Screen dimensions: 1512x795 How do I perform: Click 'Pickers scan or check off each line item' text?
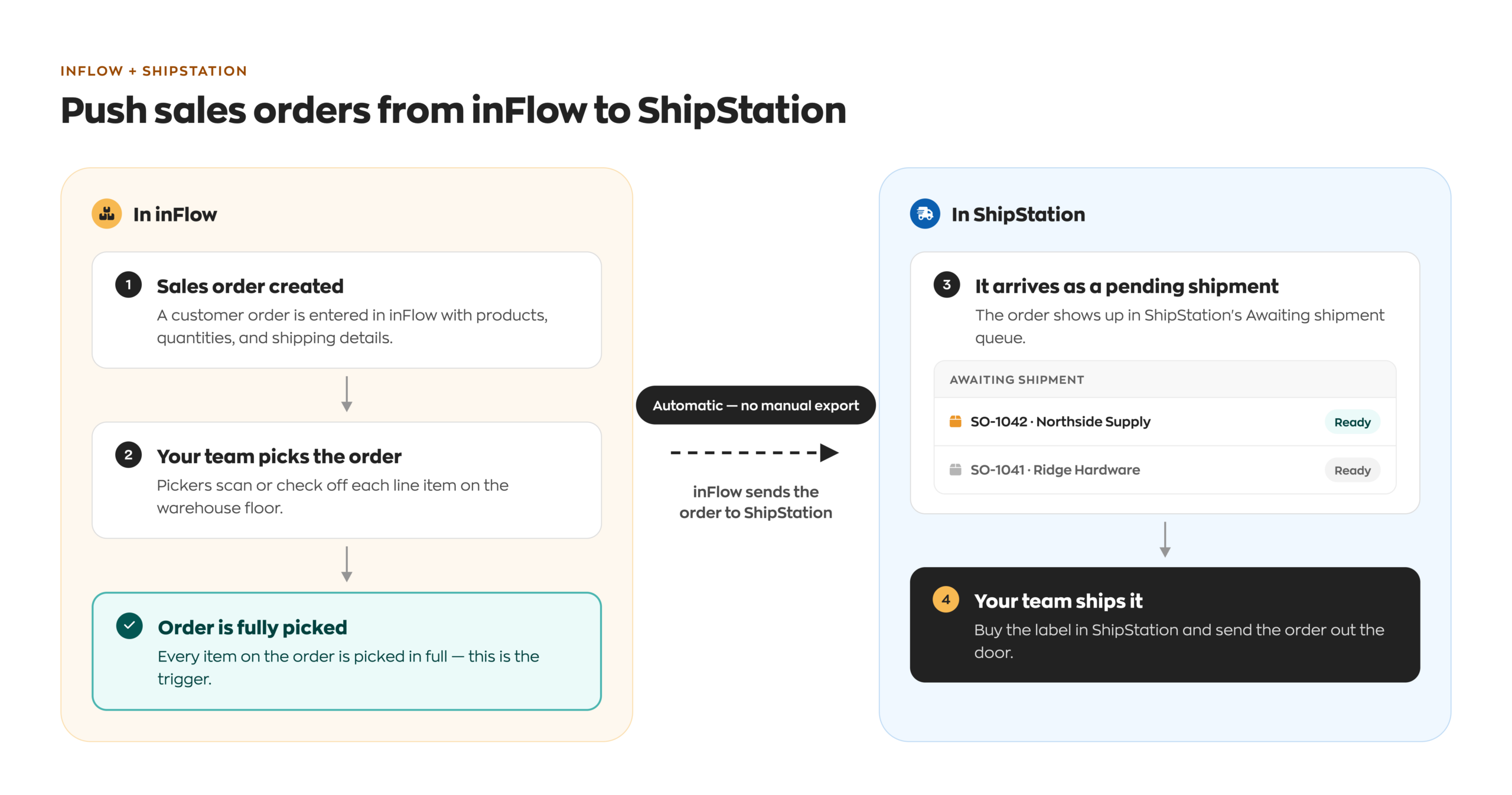pyautogui.click(x=333, y=496)
